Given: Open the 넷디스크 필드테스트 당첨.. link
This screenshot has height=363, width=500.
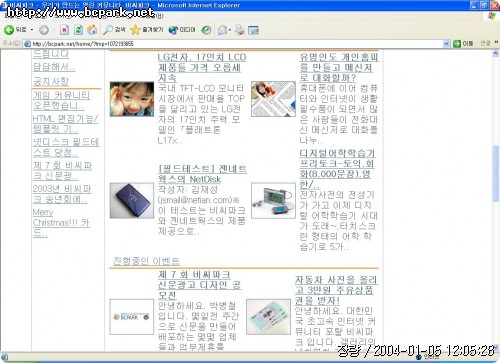Looking at the screenshot, I should [66, 147].
